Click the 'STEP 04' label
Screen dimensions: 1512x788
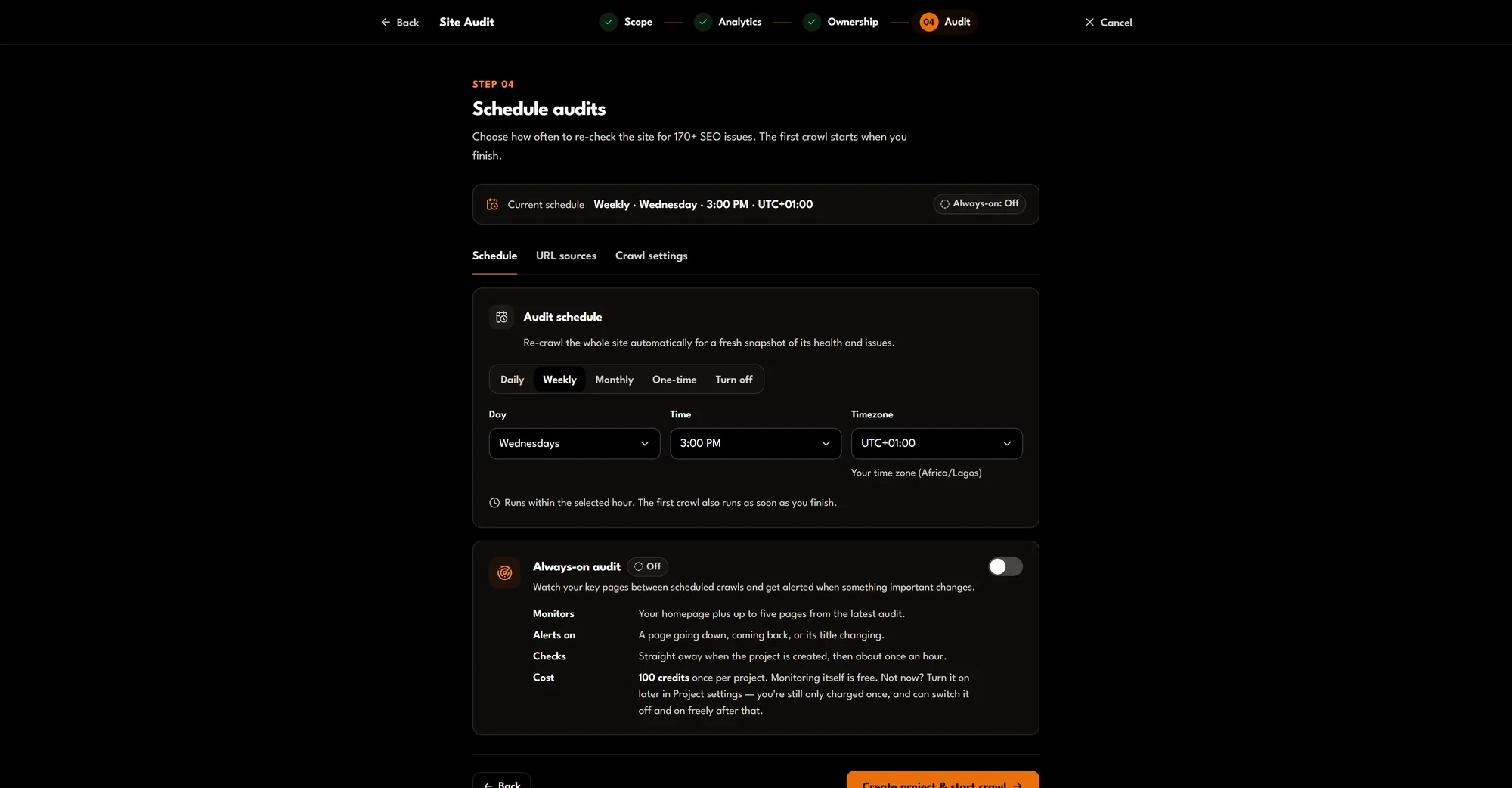tap(493, 84)
